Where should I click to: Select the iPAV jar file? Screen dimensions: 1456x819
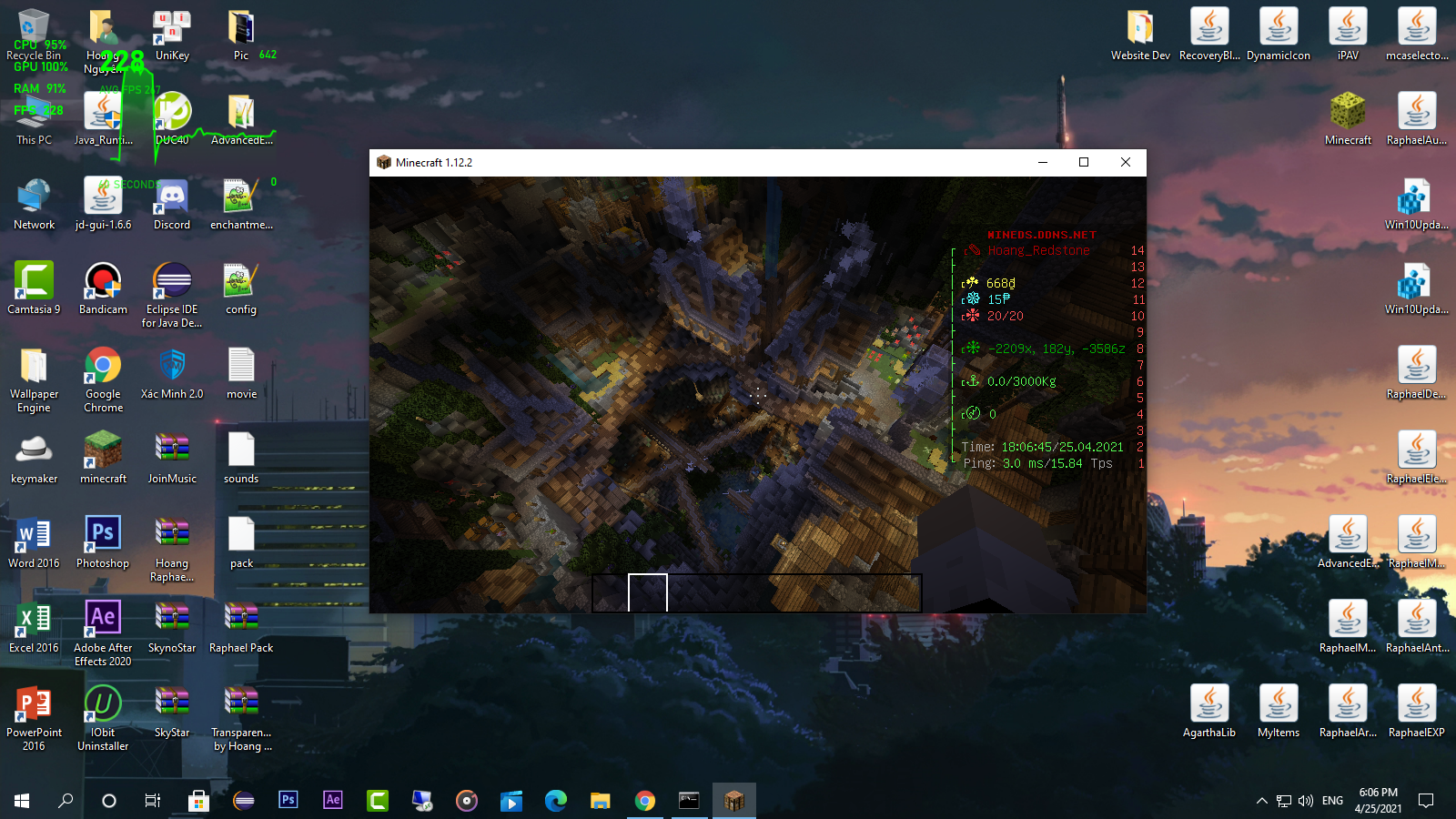(x=1348, y=36)
